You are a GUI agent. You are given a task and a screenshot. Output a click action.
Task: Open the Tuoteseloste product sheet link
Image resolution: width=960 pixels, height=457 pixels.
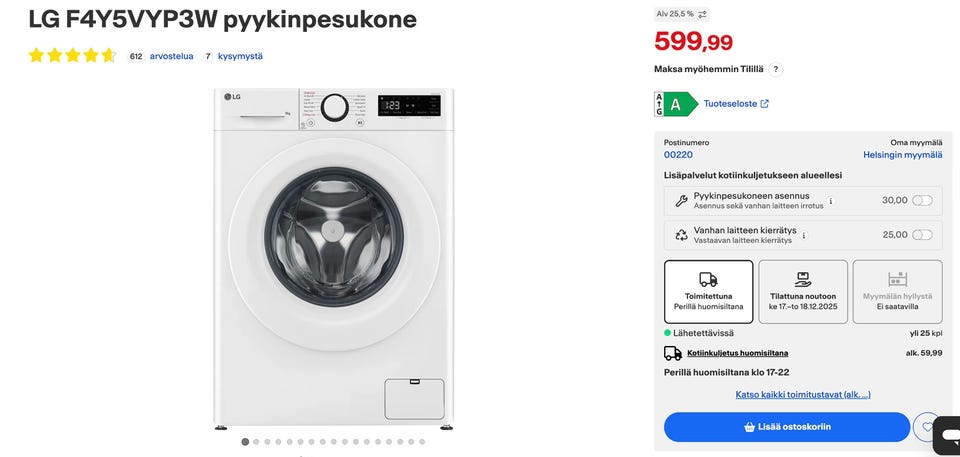736,104
